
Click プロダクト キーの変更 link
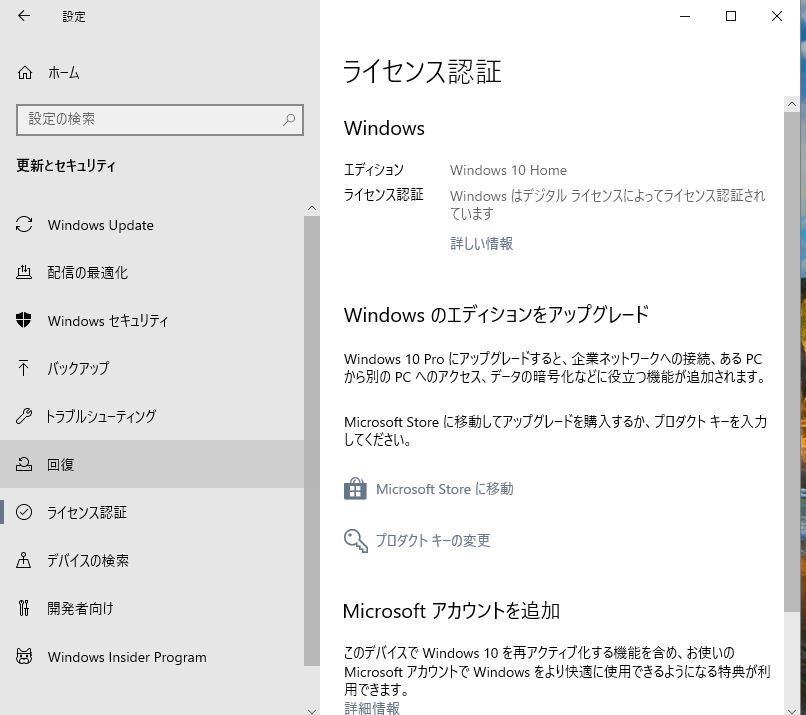pos(433,541)
